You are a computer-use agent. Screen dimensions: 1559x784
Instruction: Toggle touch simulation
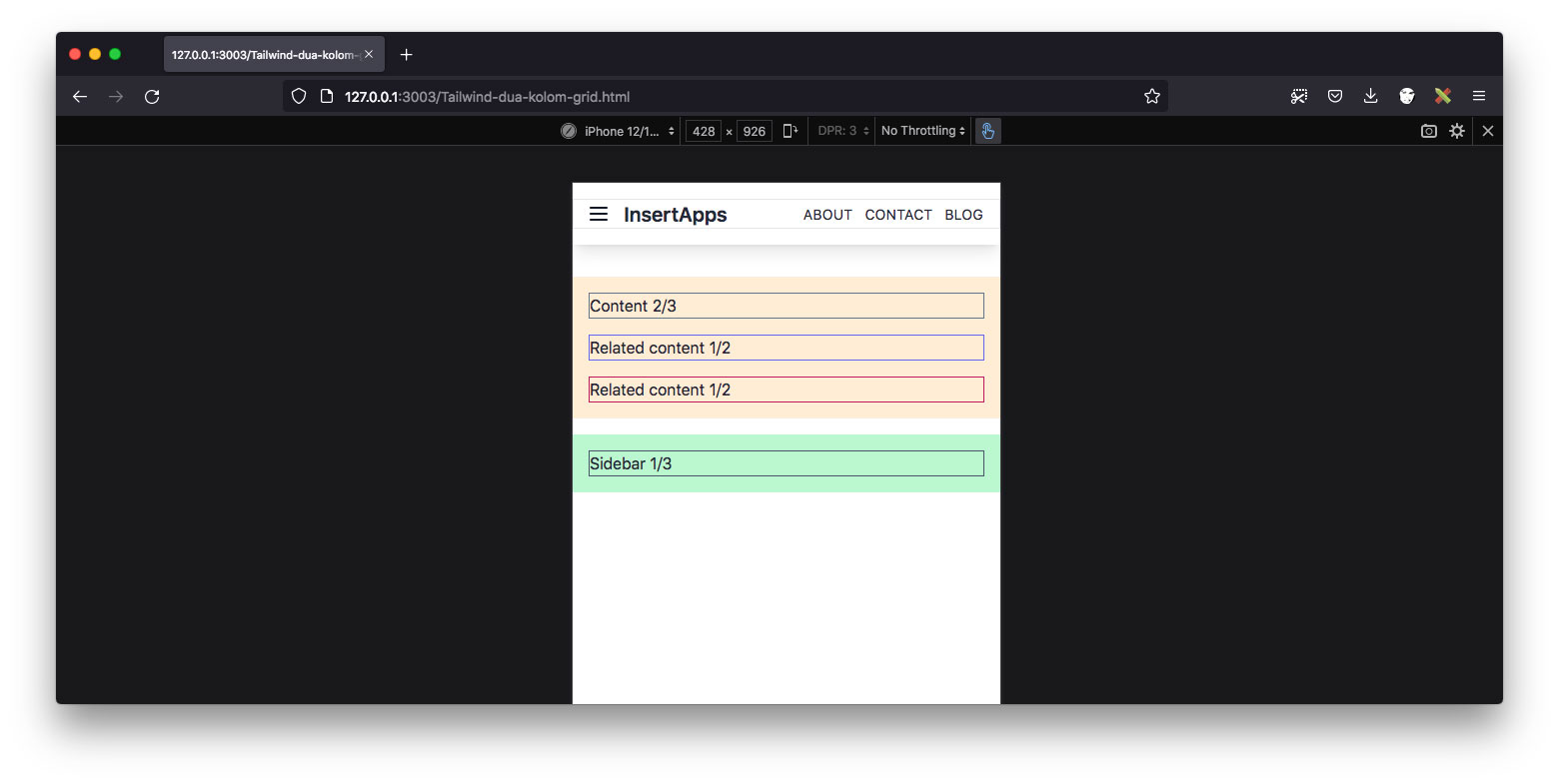(x=987, y=131)
